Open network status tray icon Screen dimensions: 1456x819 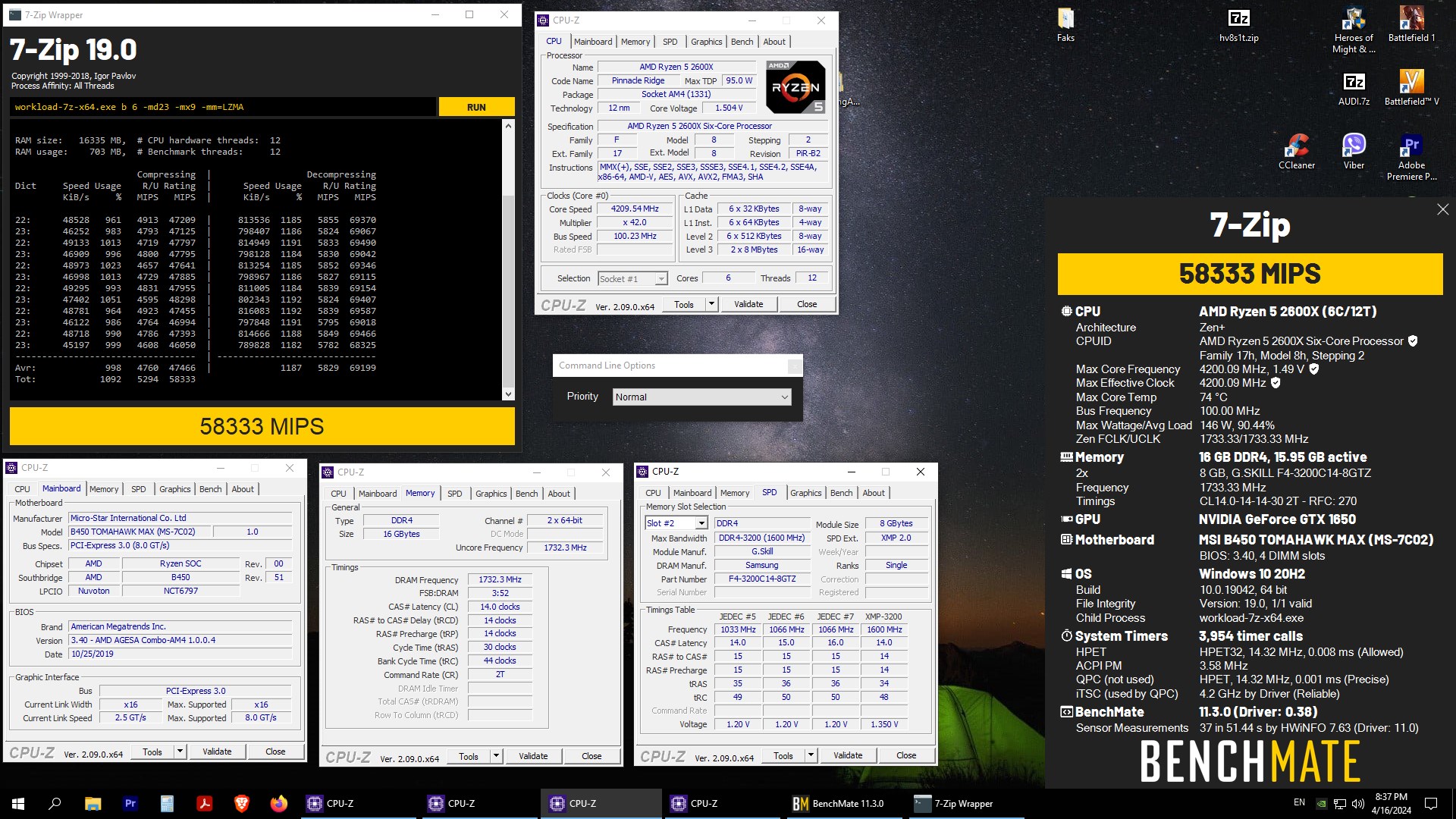(x=1340, y=803)
